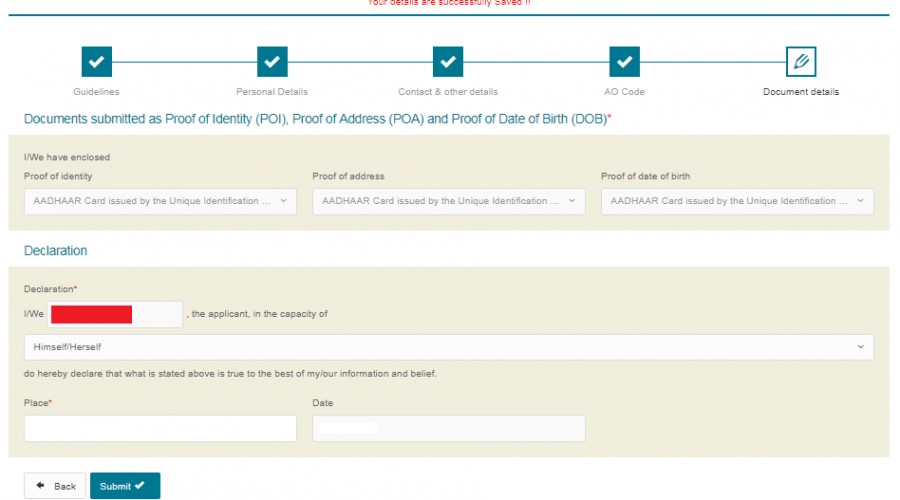Open the Proof of address dropdown
This screenshot has width=900, height=500.
click(449, 201)
